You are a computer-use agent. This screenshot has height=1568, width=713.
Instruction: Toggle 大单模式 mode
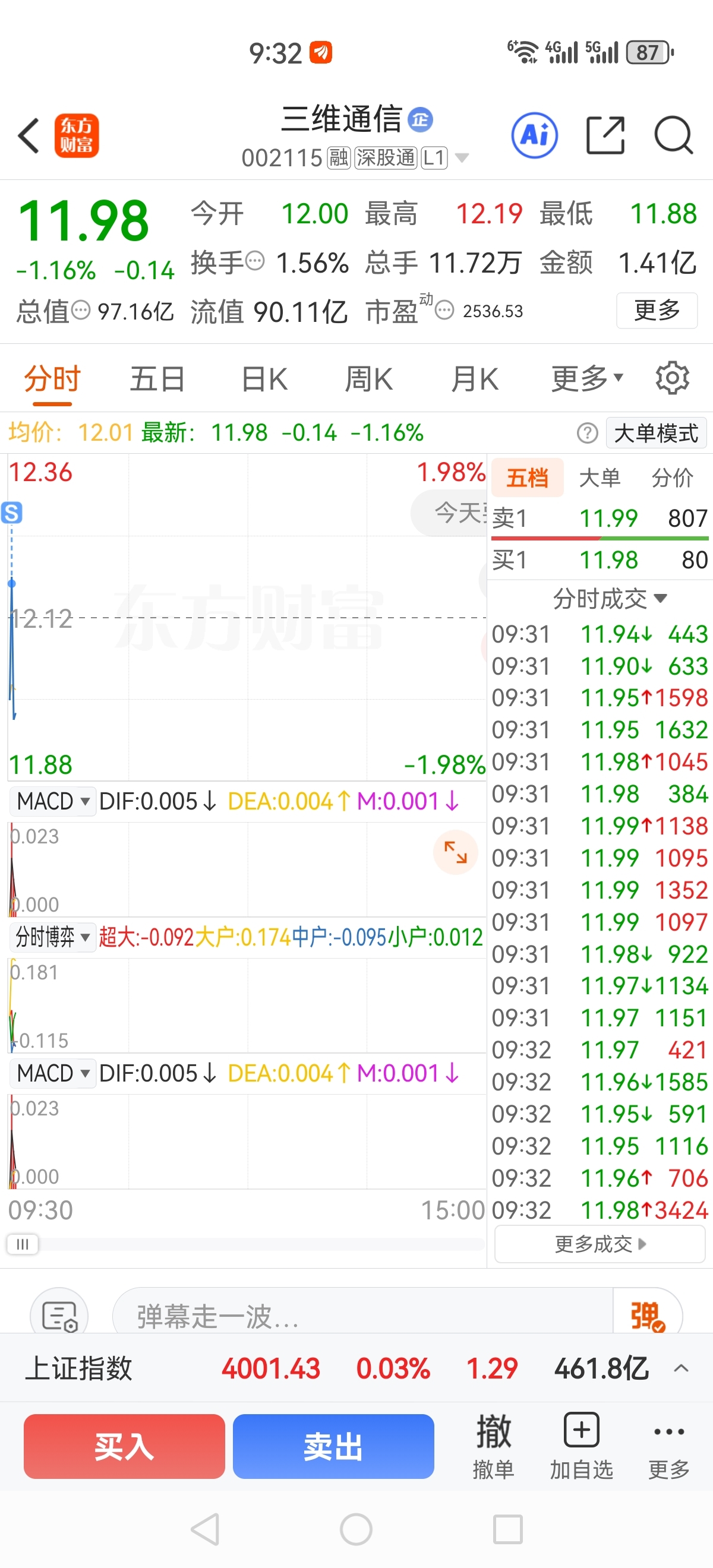(657, 434)
